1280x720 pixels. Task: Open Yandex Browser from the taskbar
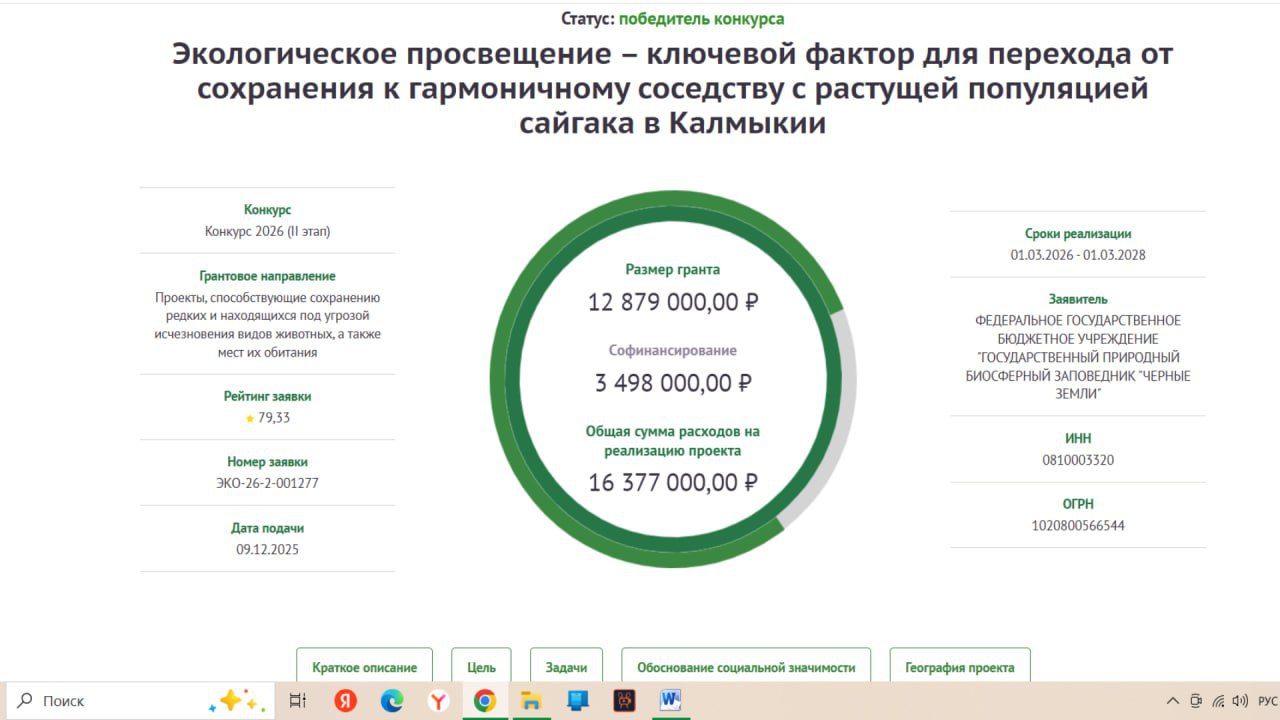pos(438,701)
